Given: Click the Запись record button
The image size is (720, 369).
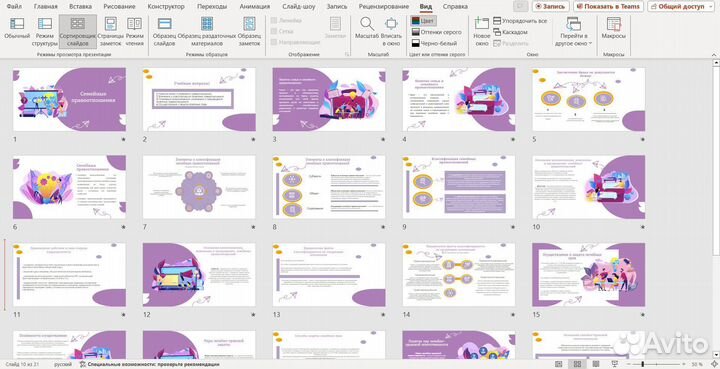Looking at the screenshot, I should click(551, 6).
